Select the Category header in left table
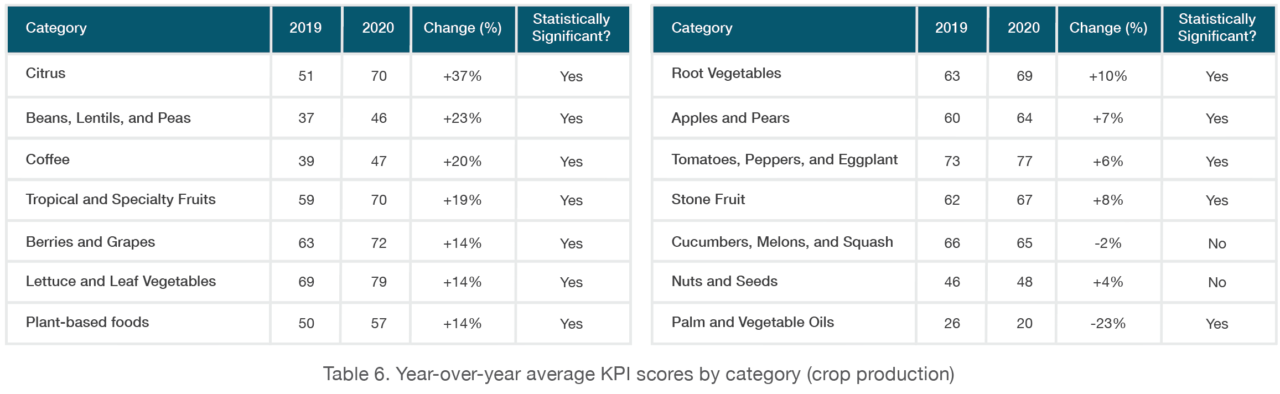 pyautogui.click(x=138, y=28)
